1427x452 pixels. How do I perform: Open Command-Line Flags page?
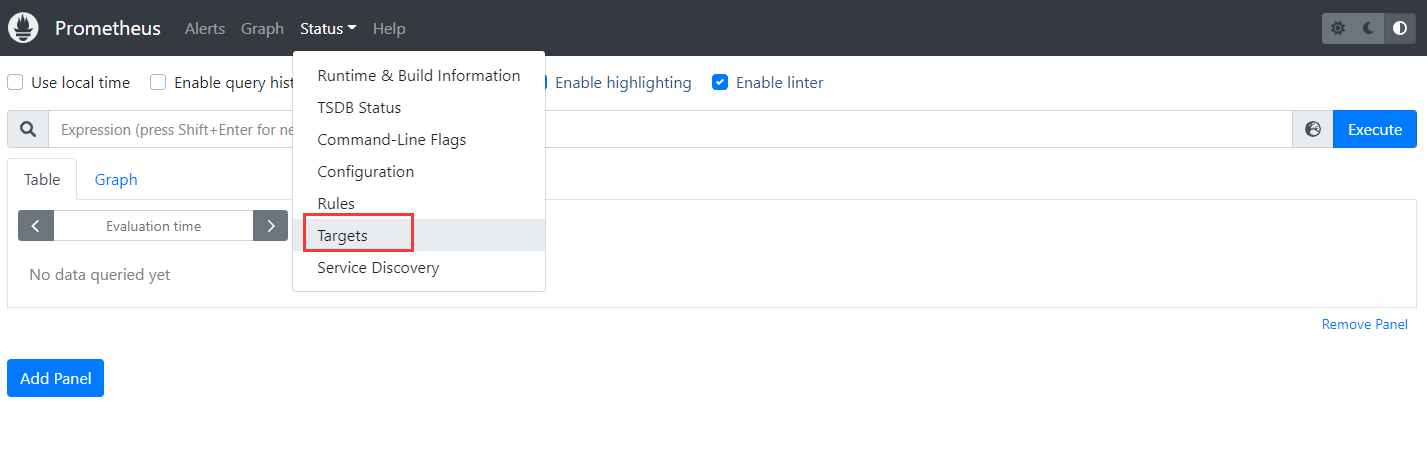(419, 139)
